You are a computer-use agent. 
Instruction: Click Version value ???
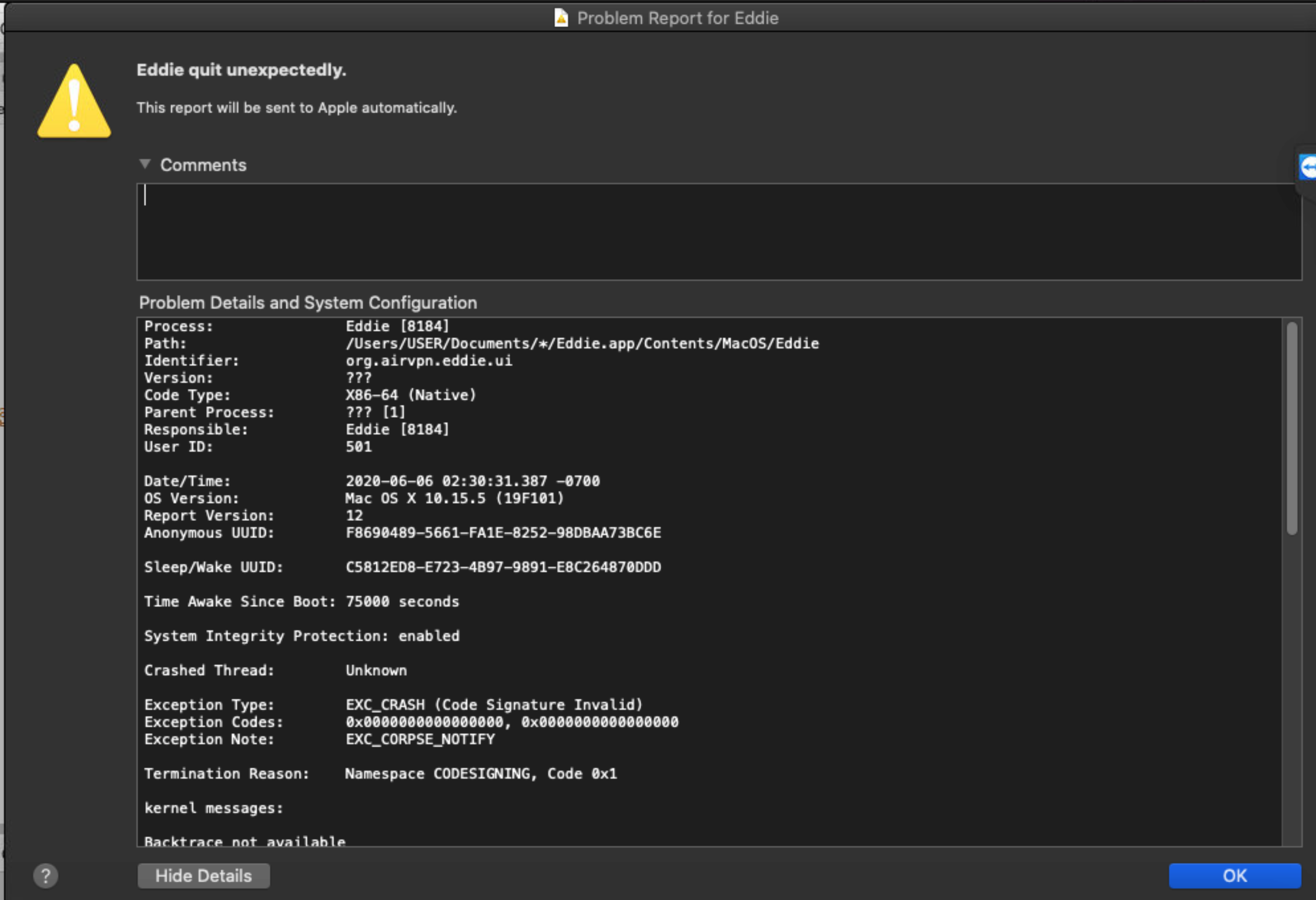point(358,378)
